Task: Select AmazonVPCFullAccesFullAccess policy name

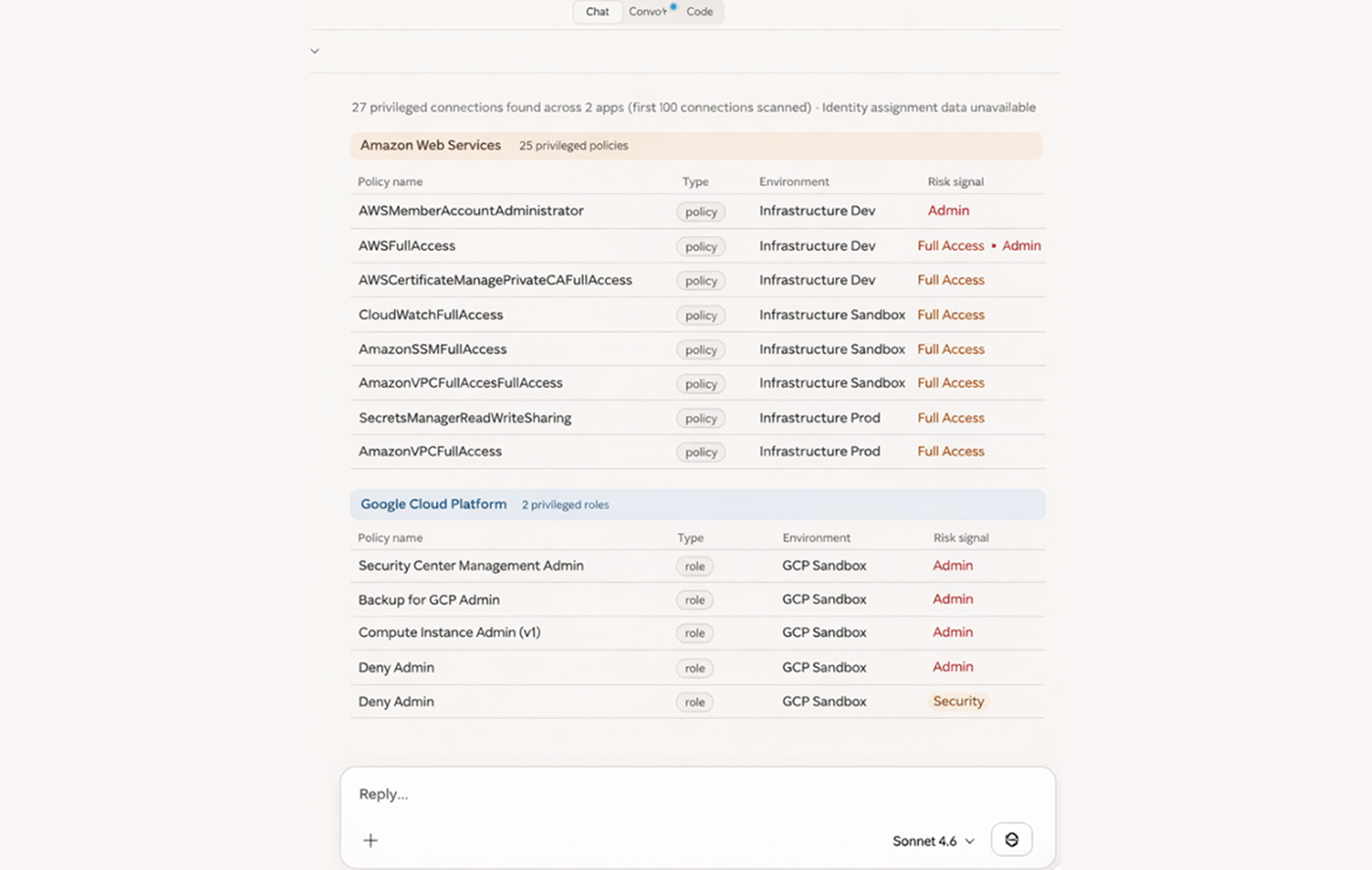Action: point(461,383)
